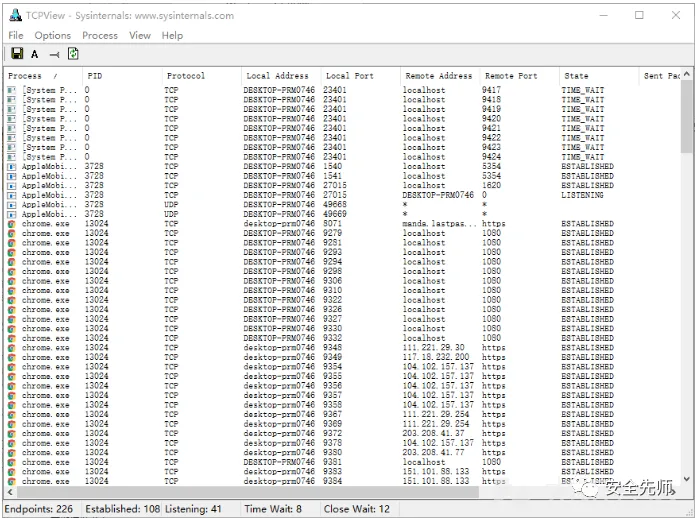Open the View menu
Screen dimensions: 695x518
pos(140,35)
